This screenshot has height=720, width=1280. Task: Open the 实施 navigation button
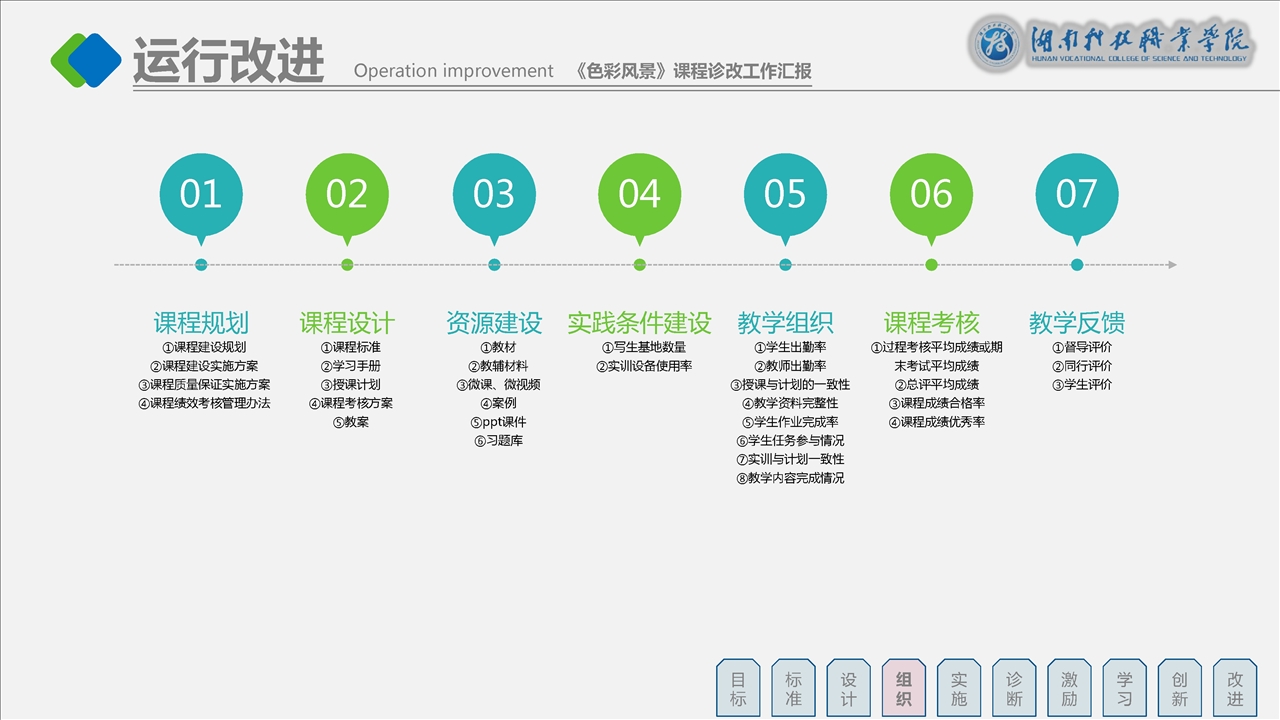(959, 689)
